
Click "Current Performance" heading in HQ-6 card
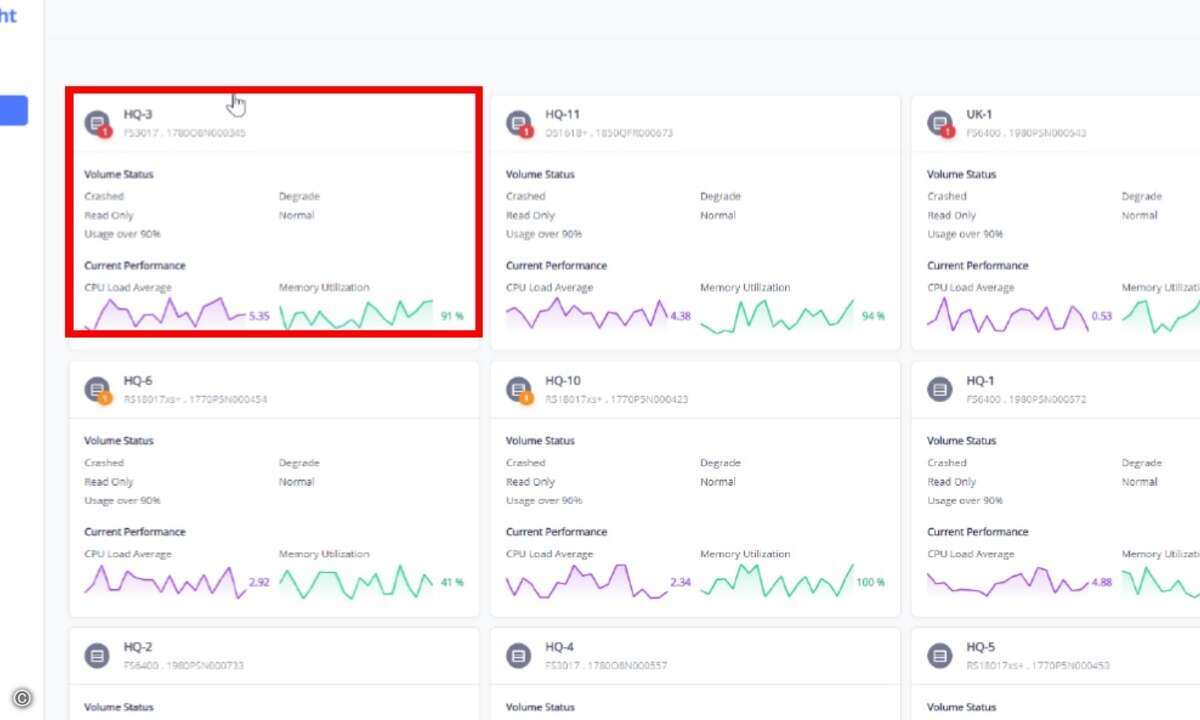tap(135, 531)
